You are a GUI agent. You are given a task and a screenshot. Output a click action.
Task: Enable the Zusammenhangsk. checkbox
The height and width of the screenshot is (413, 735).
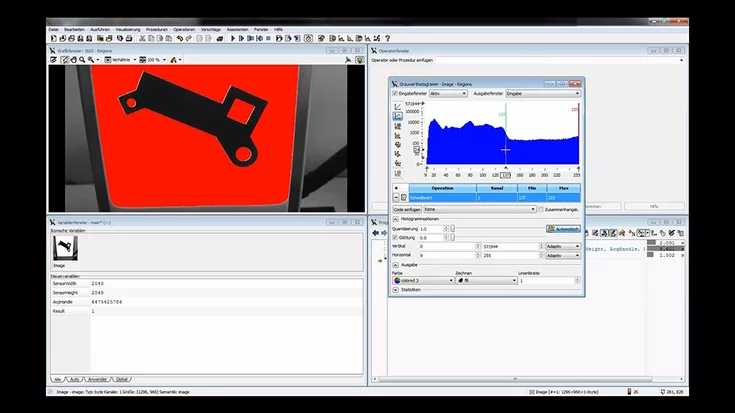[x=543, y=209]
